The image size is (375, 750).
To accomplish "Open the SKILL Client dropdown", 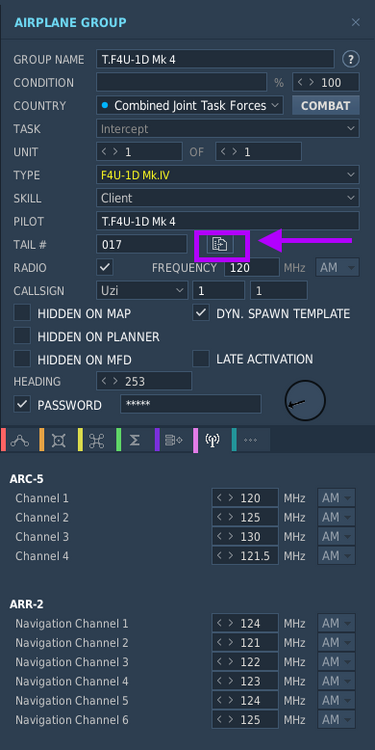I will pos(228,198).
